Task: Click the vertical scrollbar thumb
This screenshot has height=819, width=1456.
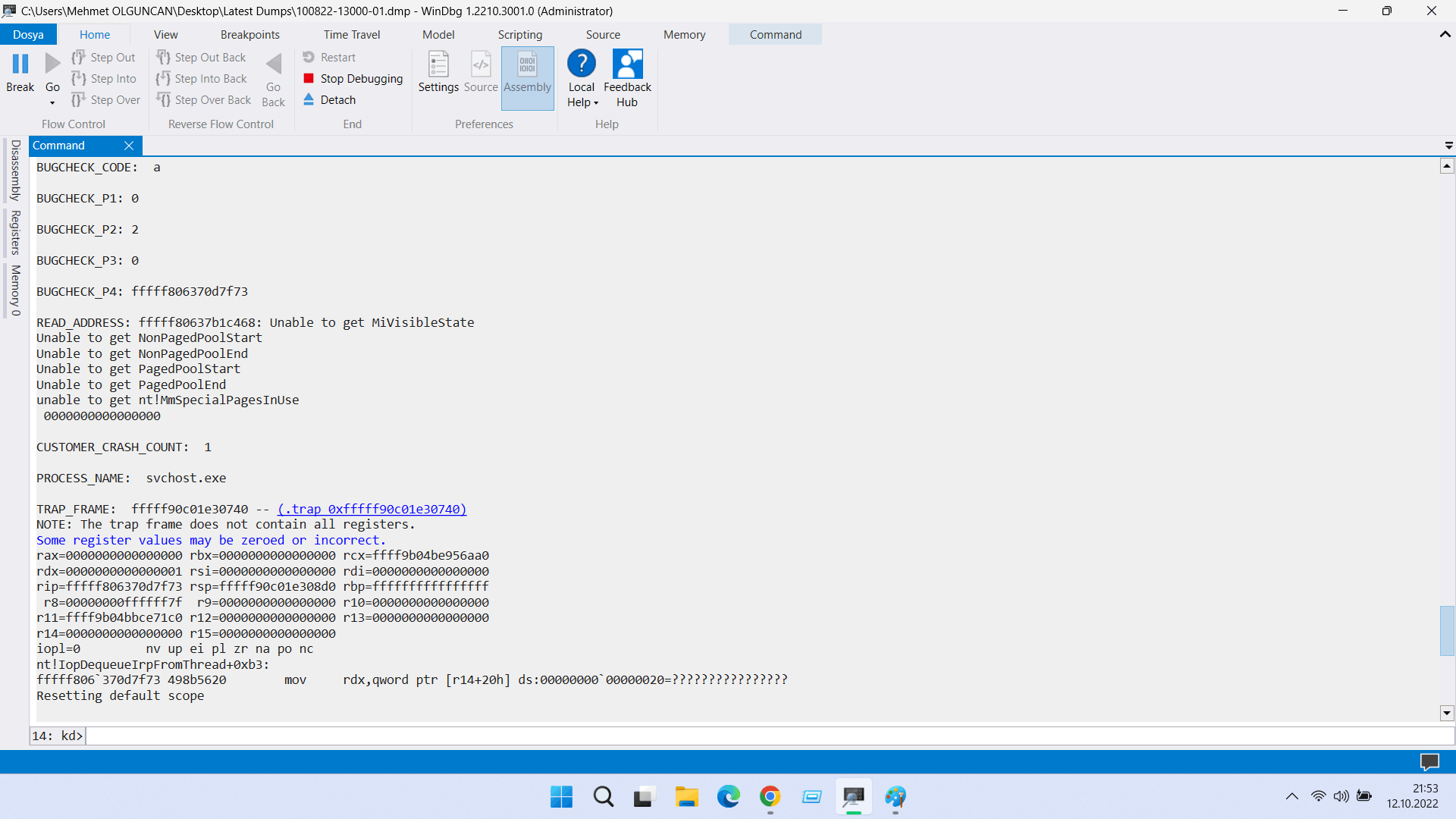Action: coord(1447,630)
